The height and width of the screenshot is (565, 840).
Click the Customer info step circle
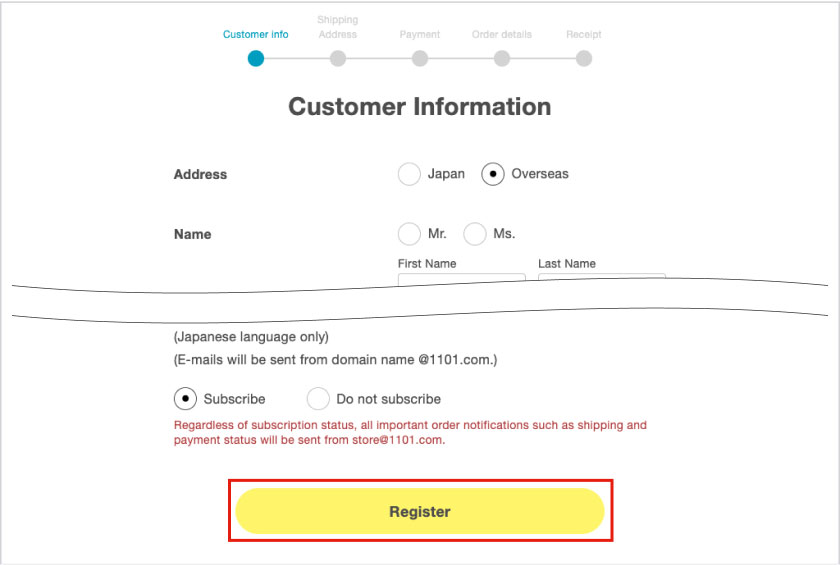tap(256, 58)
